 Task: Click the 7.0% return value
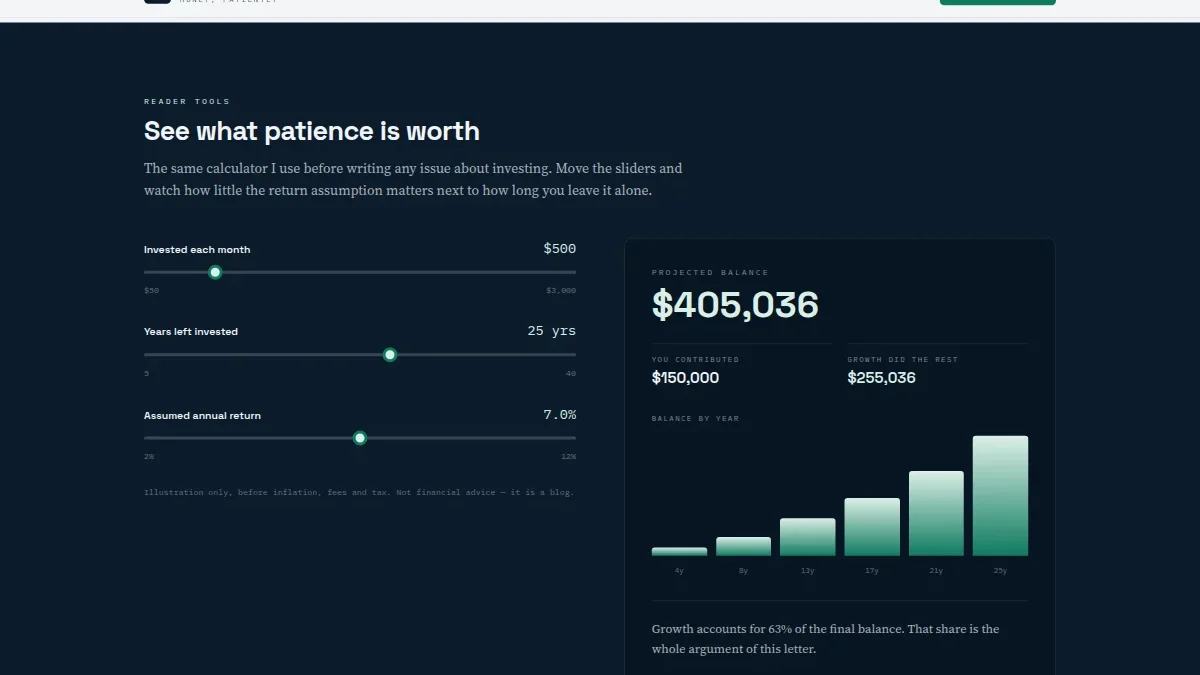click(560, 414)
